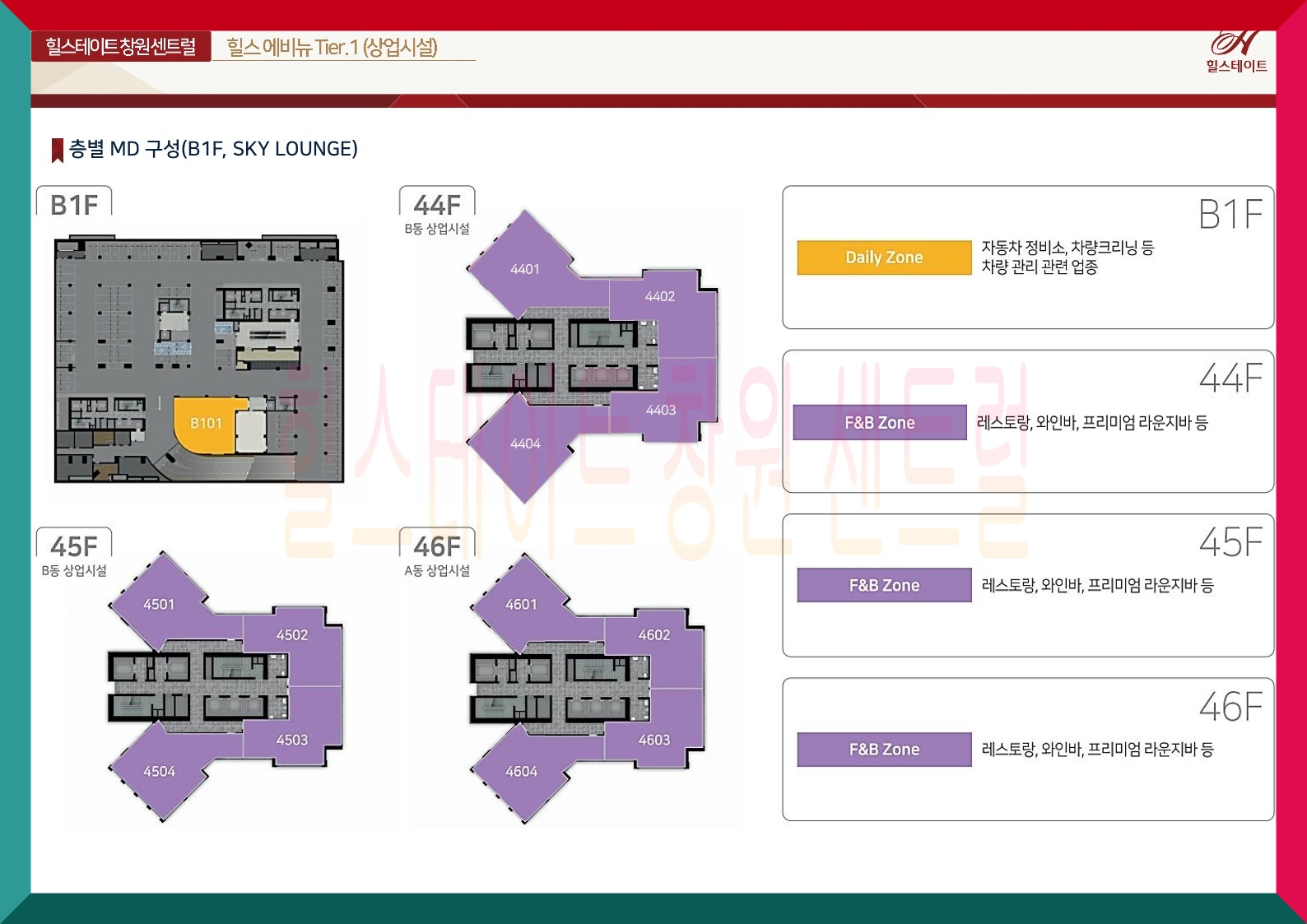Viewport: 1307px width, 924px height.
Task: Click unit 4401 on the 44F plan
Action: (524, 269)
